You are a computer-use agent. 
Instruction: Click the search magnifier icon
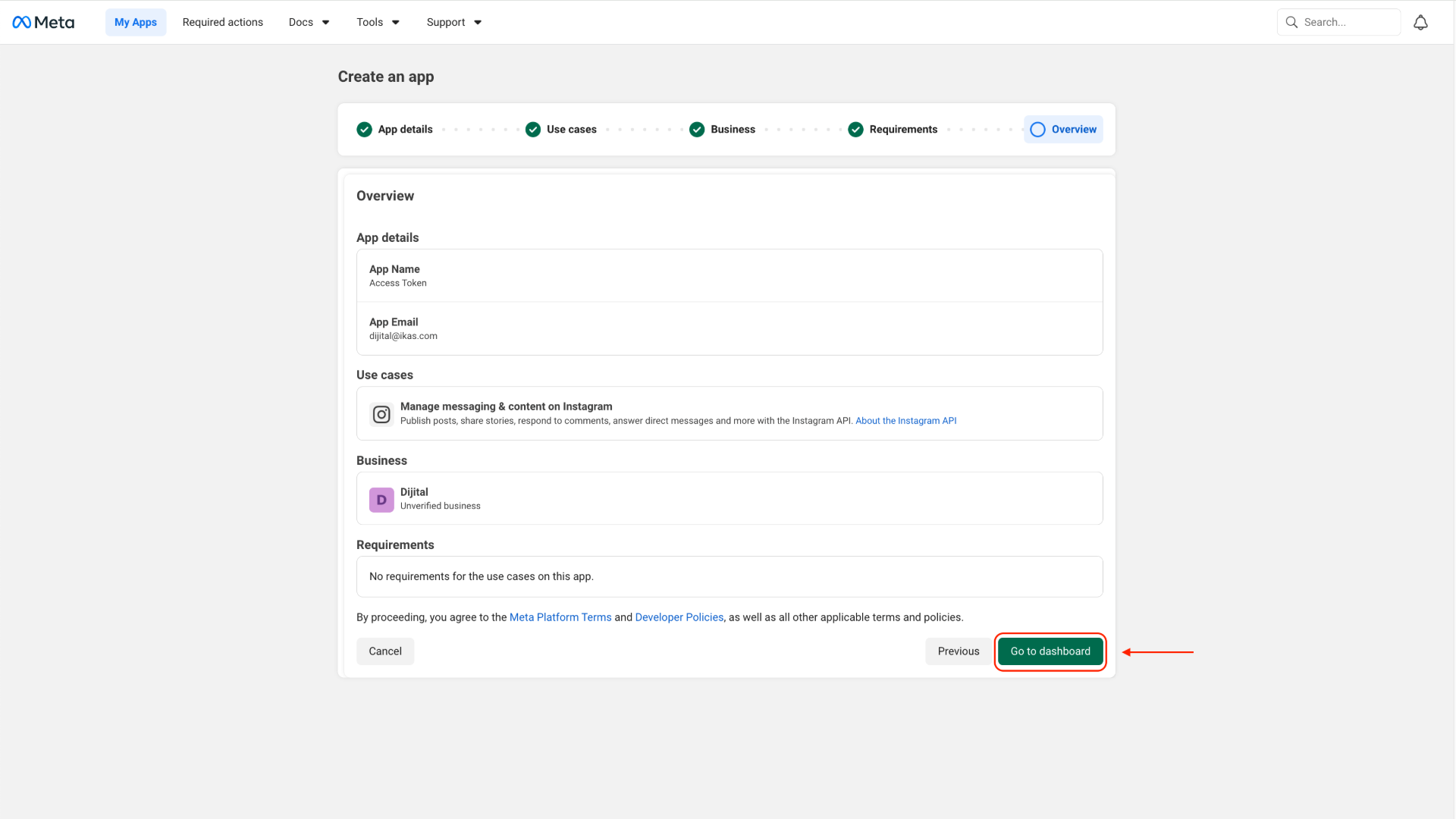coord(1291,22)
